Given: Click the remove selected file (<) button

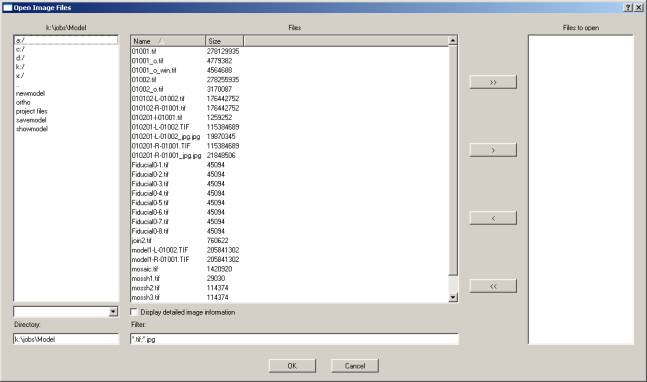Looking at the screenshot, I should coord(493,218).
